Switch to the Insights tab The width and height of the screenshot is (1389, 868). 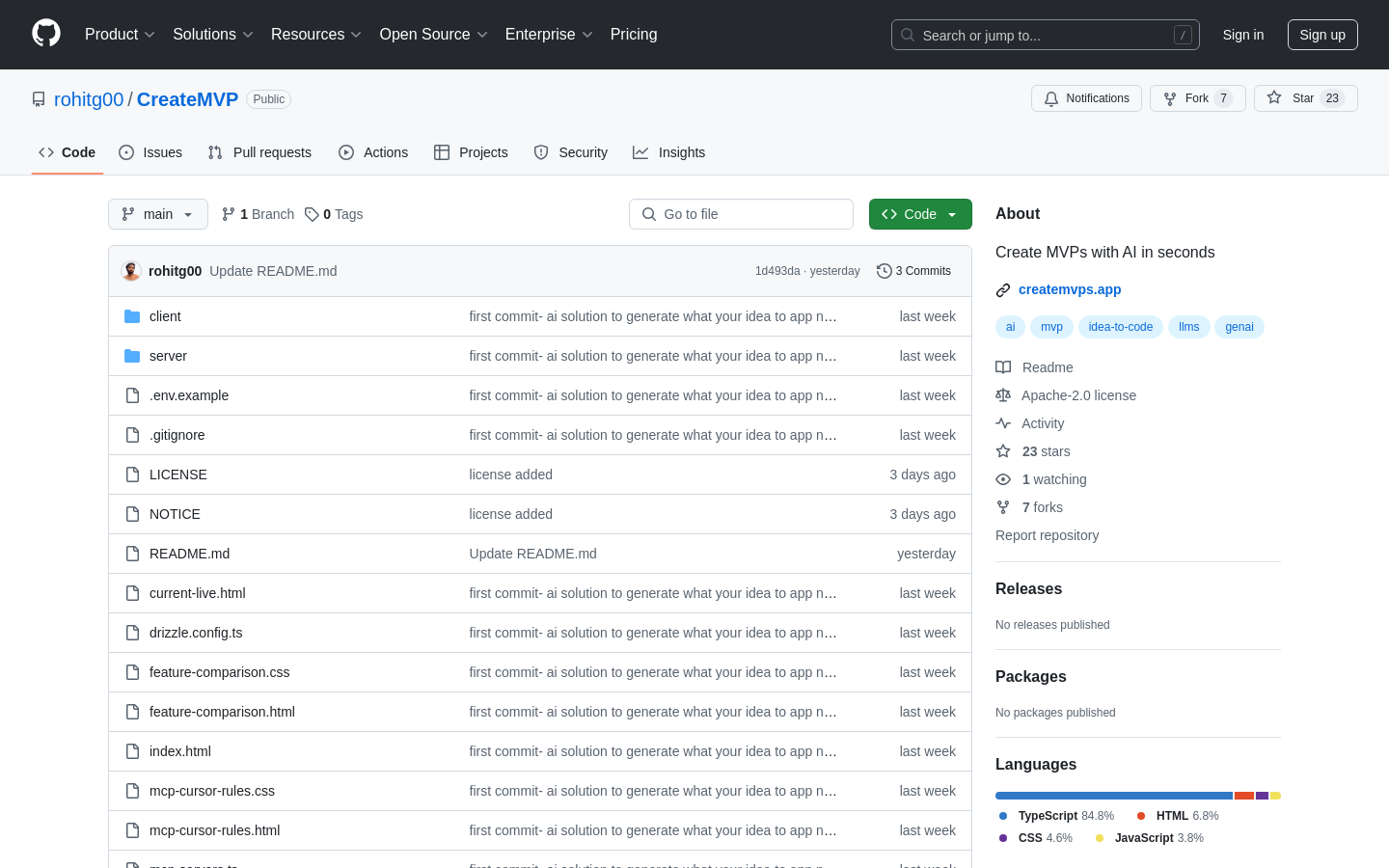click(668, 152)
